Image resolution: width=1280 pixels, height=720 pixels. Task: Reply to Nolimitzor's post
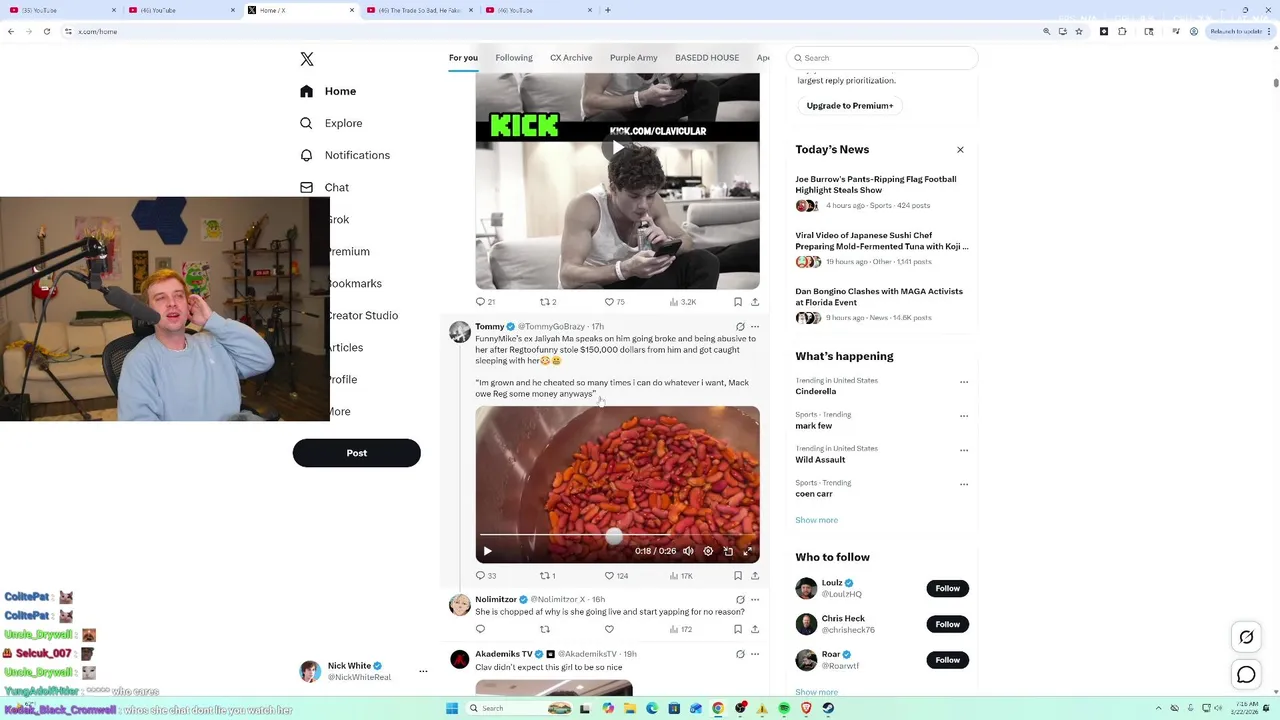coord(480,630)
